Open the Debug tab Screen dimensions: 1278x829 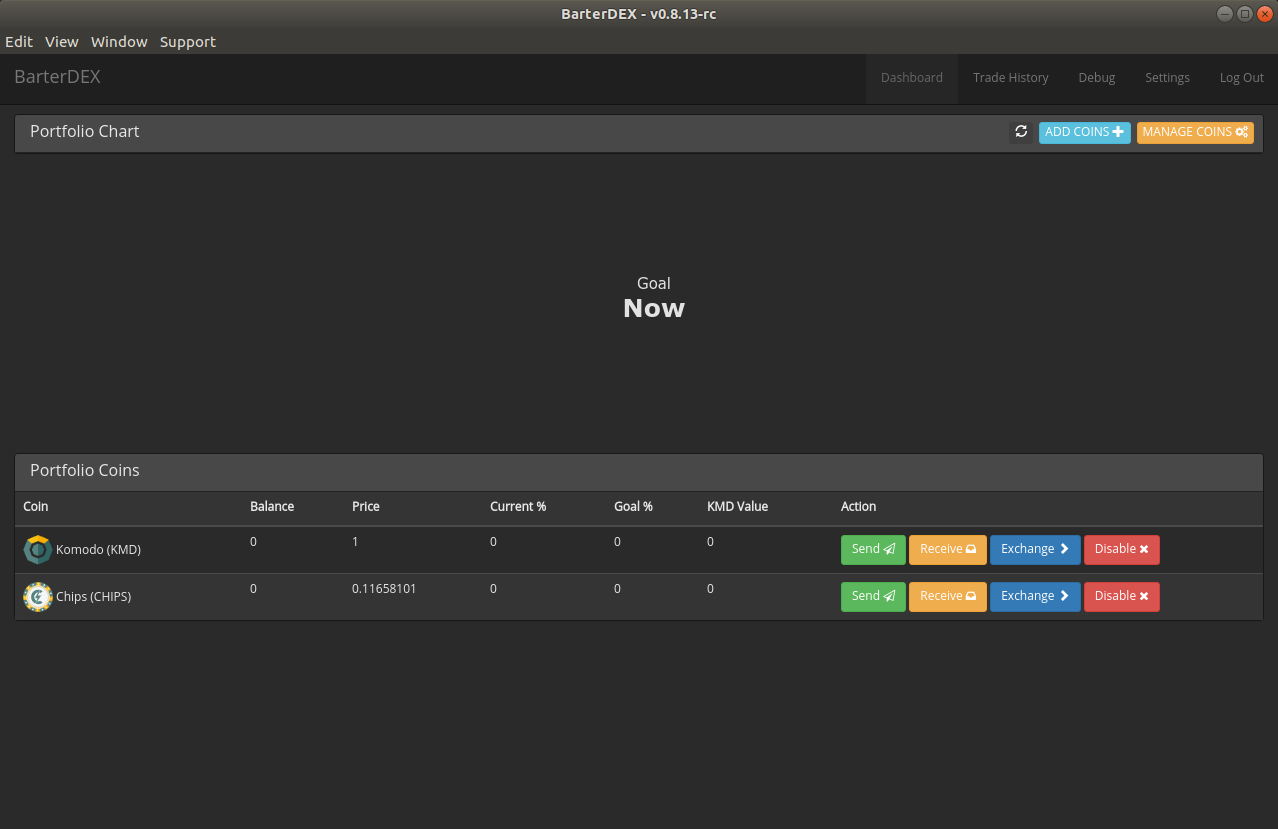[x=1097, y=78]
